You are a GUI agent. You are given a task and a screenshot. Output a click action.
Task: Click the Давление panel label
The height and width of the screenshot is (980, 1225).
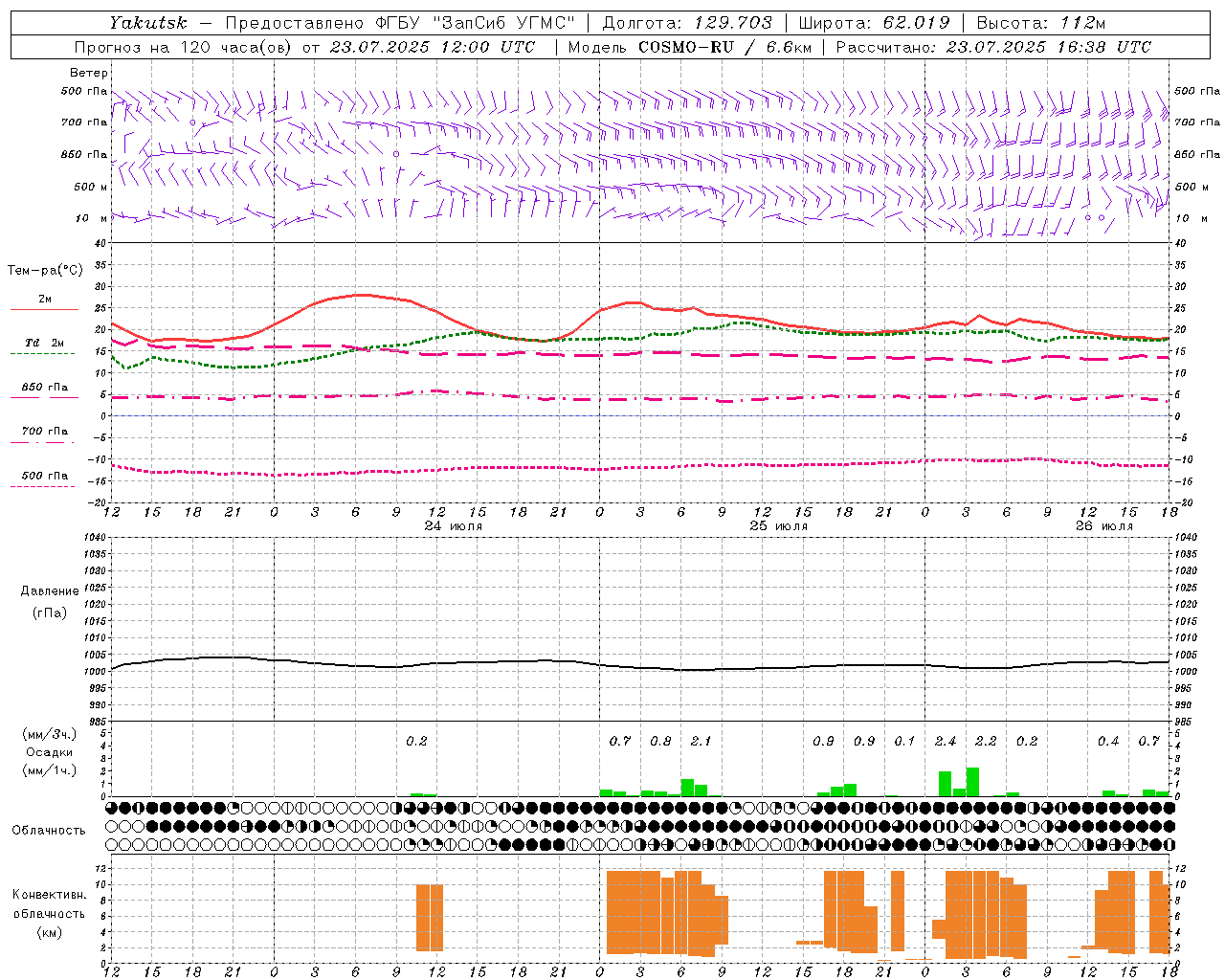(x=49, y=591)
